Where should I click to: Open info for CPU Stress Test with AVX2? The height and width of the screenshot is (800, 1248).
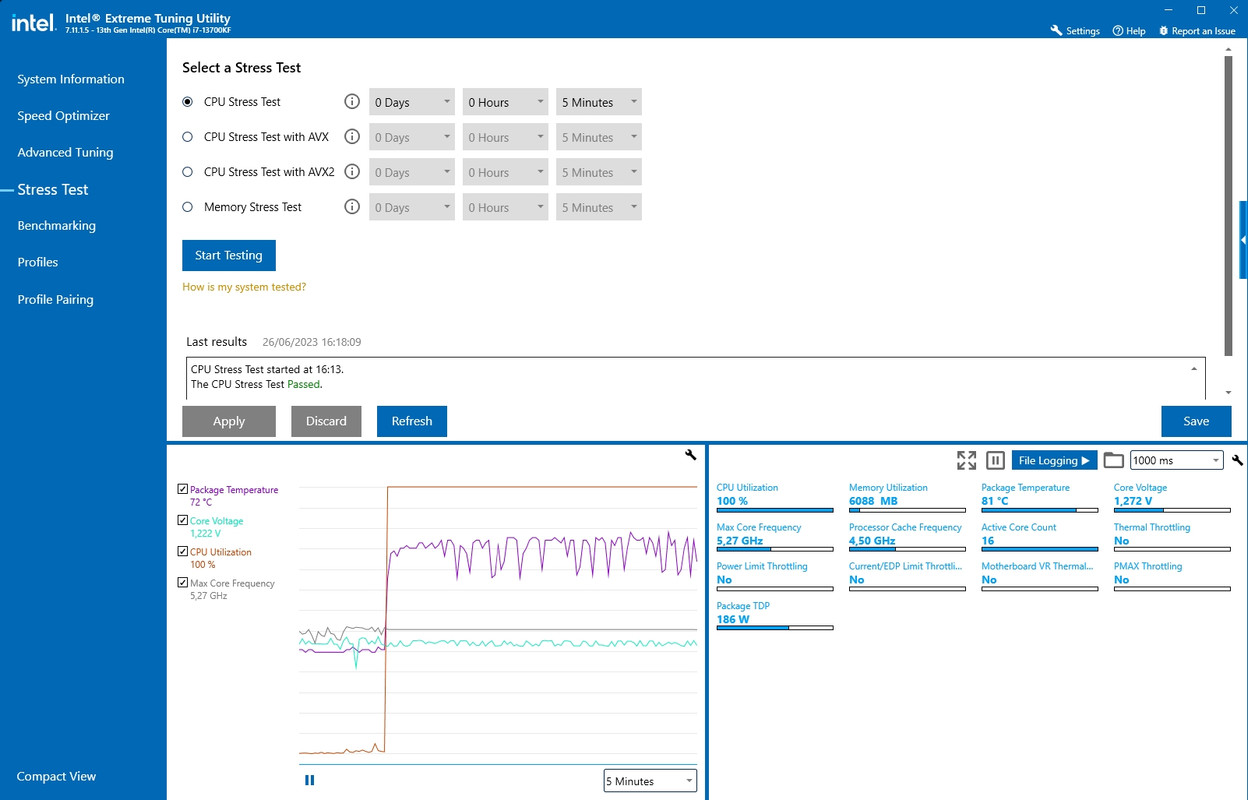[352, 172]
